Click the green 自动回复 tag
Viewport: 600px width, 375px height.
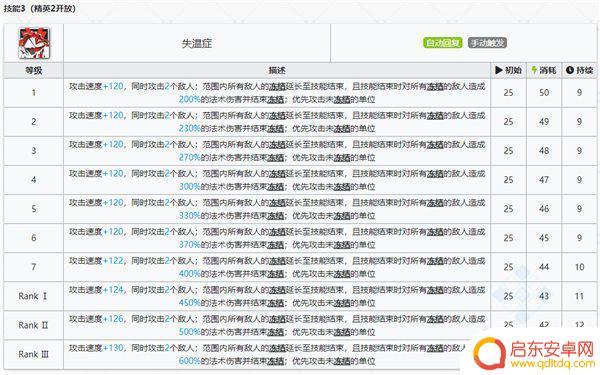click(x=443, y=43)
